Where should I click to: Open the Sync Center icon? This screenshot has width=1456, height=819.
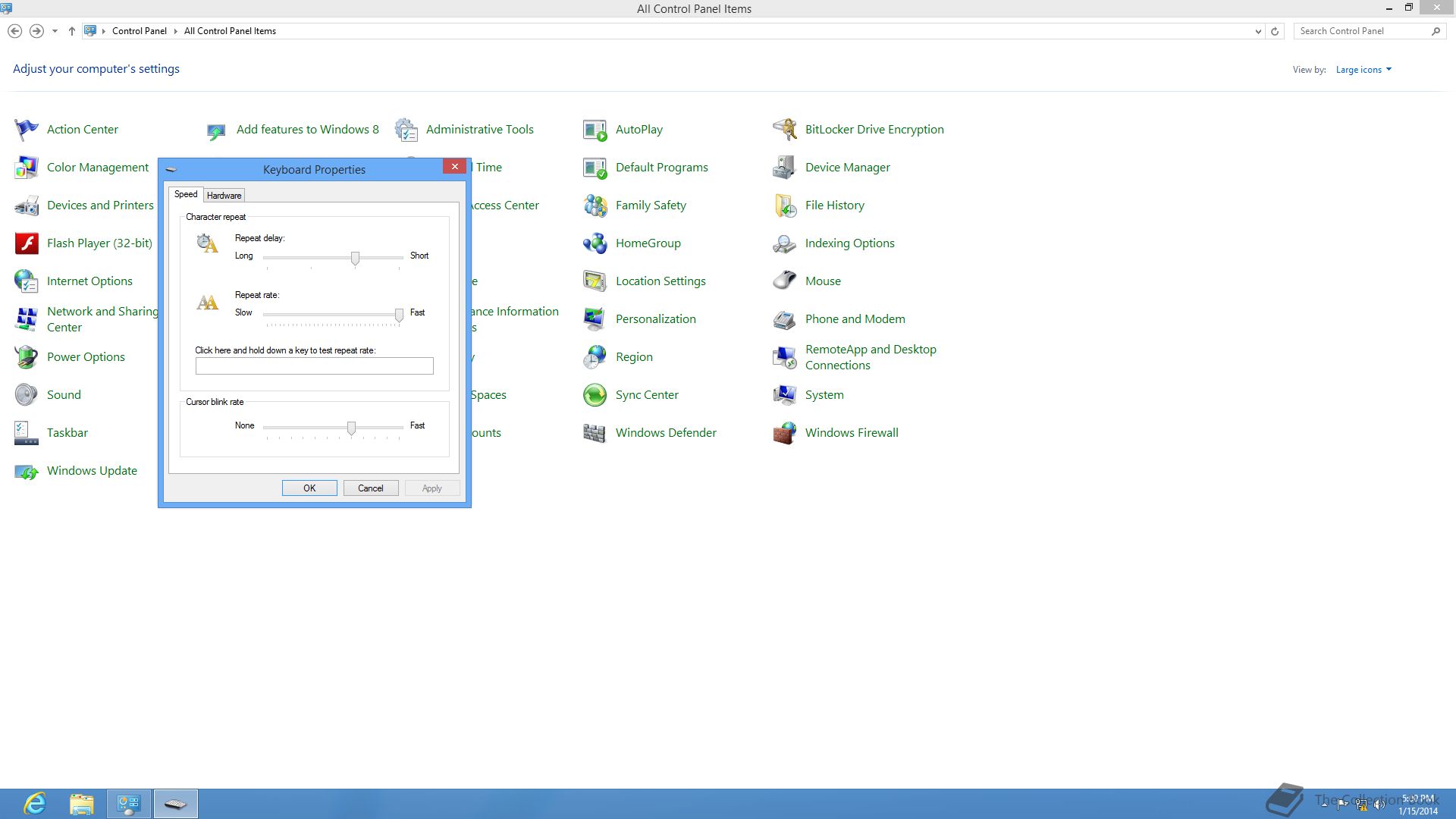[x=595, y=395]
